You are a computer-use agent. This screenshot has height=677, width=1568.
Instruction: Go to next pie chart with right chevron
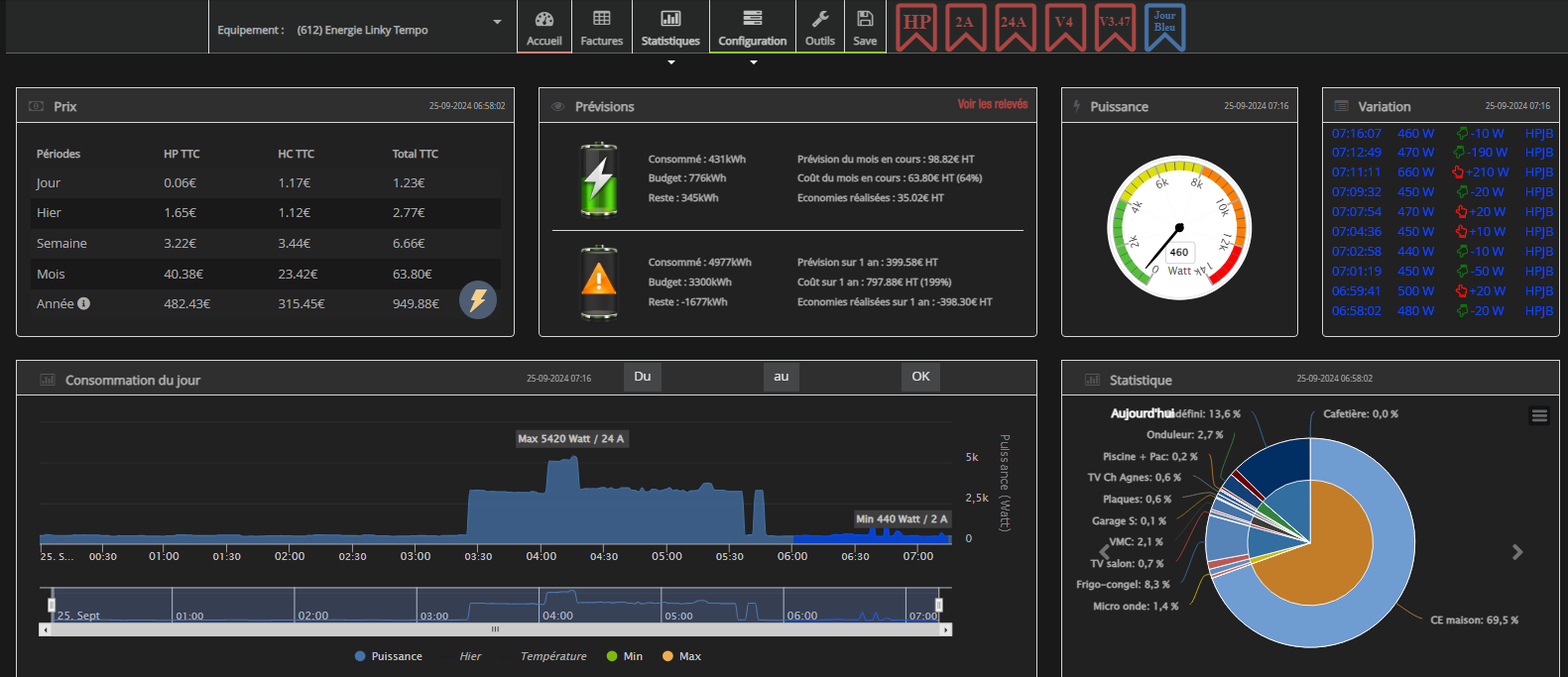tap(1517, 552)
